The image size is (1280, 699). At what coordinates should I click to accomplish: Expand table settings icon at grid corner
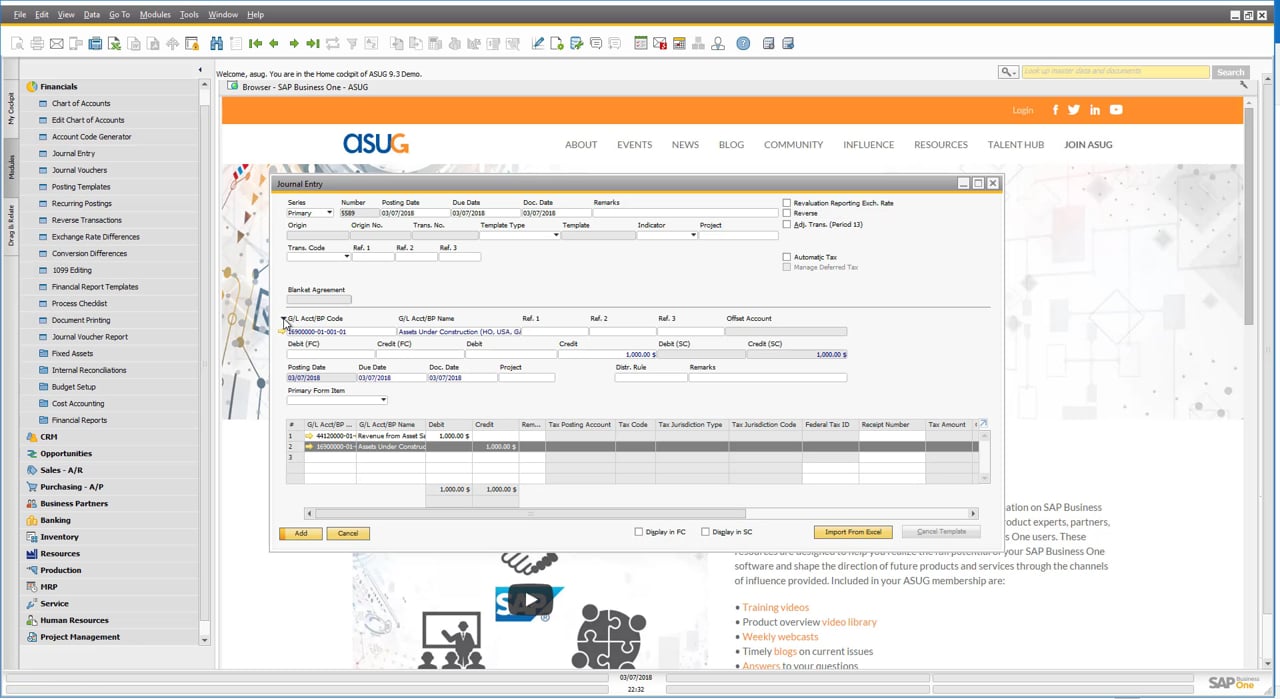pyautogui.click(x=982, y=424)
